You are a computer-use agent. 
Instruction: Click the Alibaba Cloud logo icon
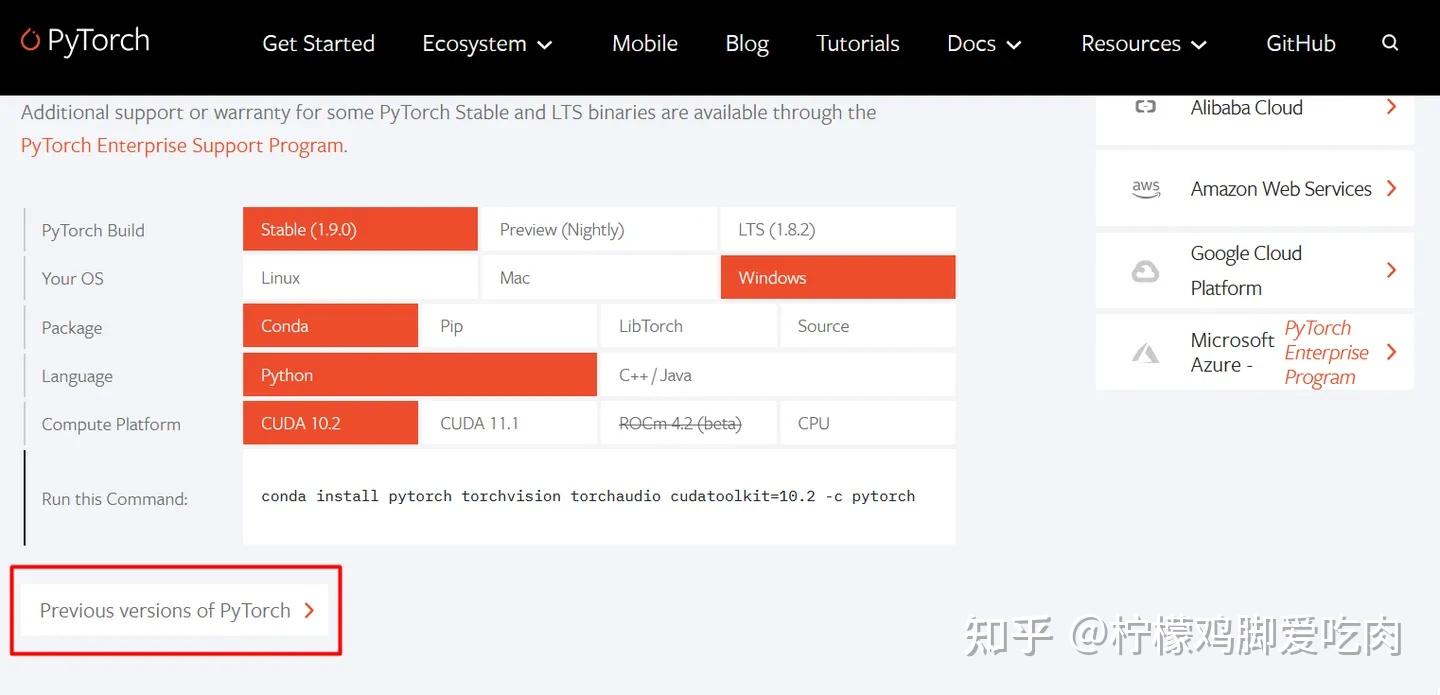pyautogui.click(x=1145, y=107)
